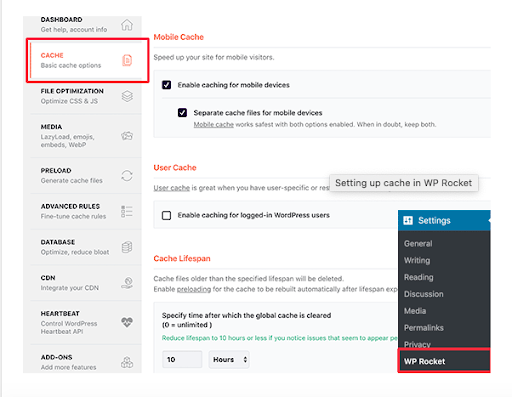Image resolution: width=512 pixels, height=397 pixels.
Task: Follow the Mobile cache help link
Action: pos(214,125)
